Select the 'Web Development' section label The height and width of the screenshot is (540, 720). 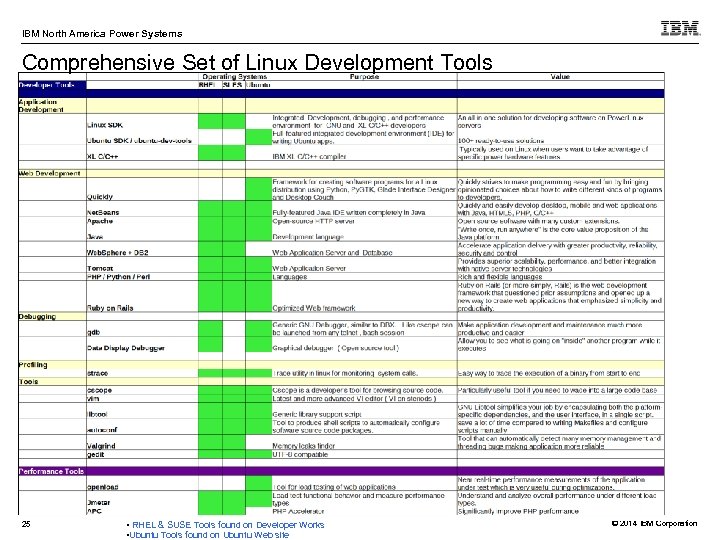[50, 174]
